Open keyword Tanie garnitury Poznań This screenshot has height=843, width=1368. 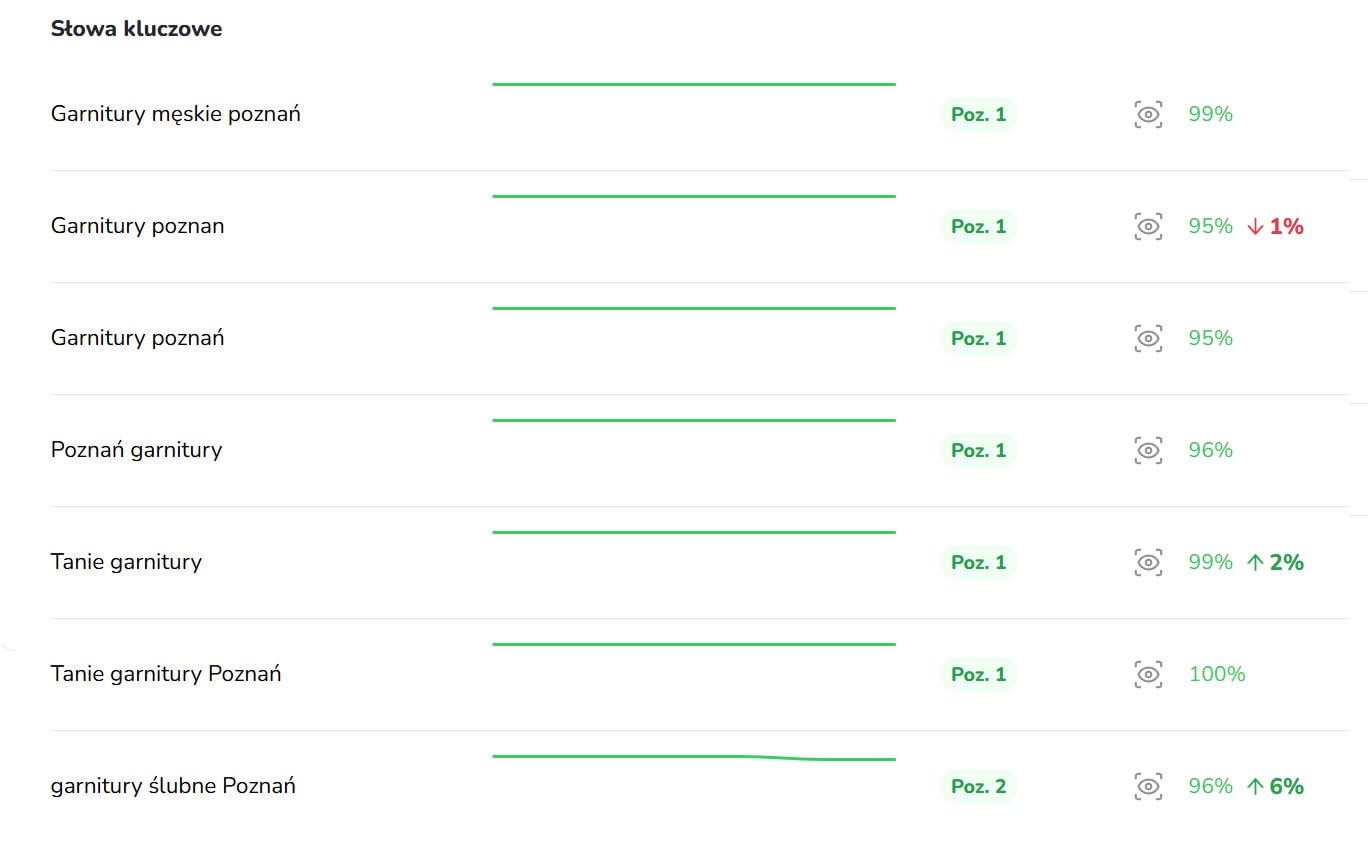tap(166, 675)
